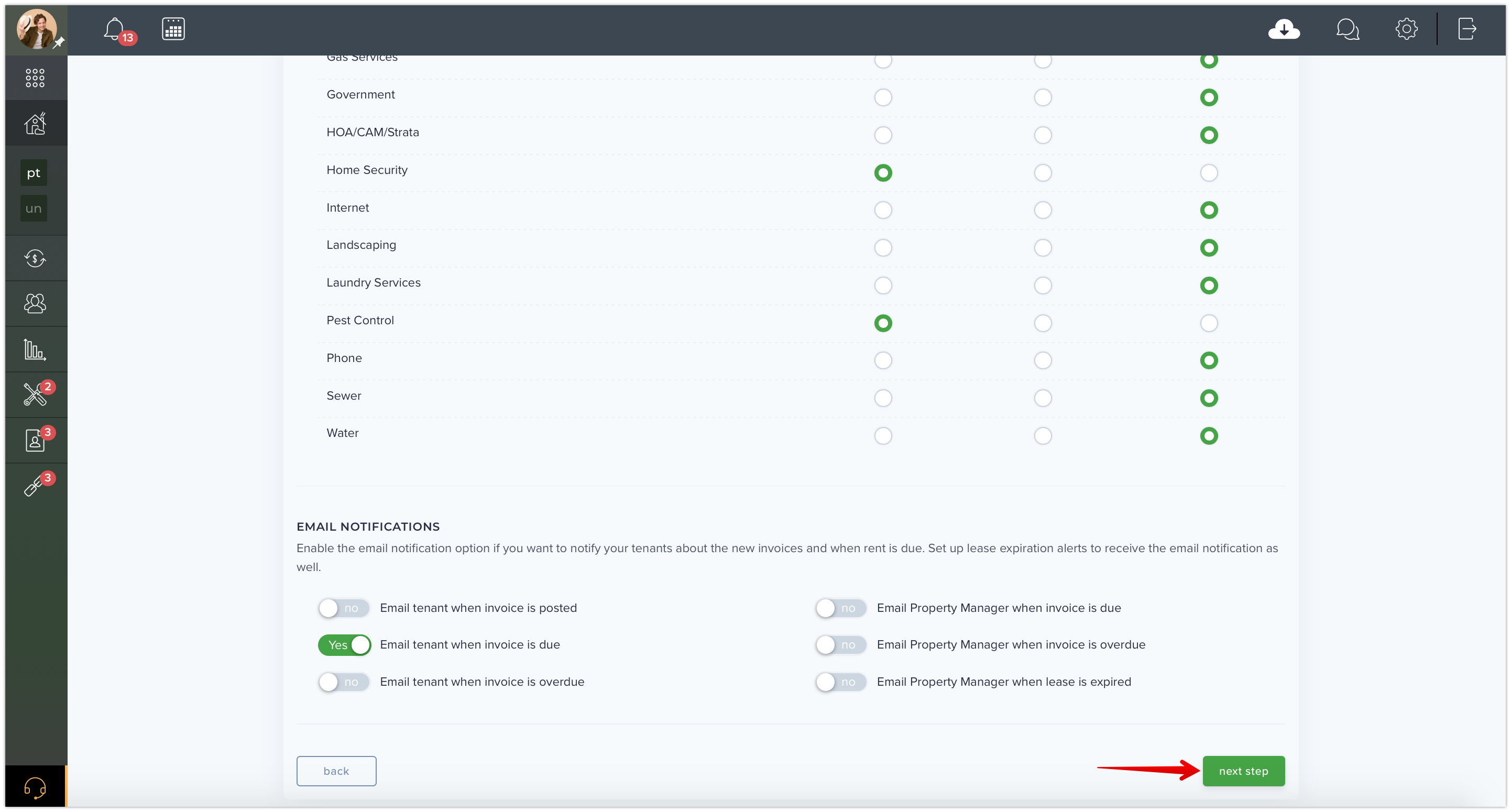The image size is (1511, 812).
Task: Open the accounting dollar cycle icon
Action: [35, 258]
